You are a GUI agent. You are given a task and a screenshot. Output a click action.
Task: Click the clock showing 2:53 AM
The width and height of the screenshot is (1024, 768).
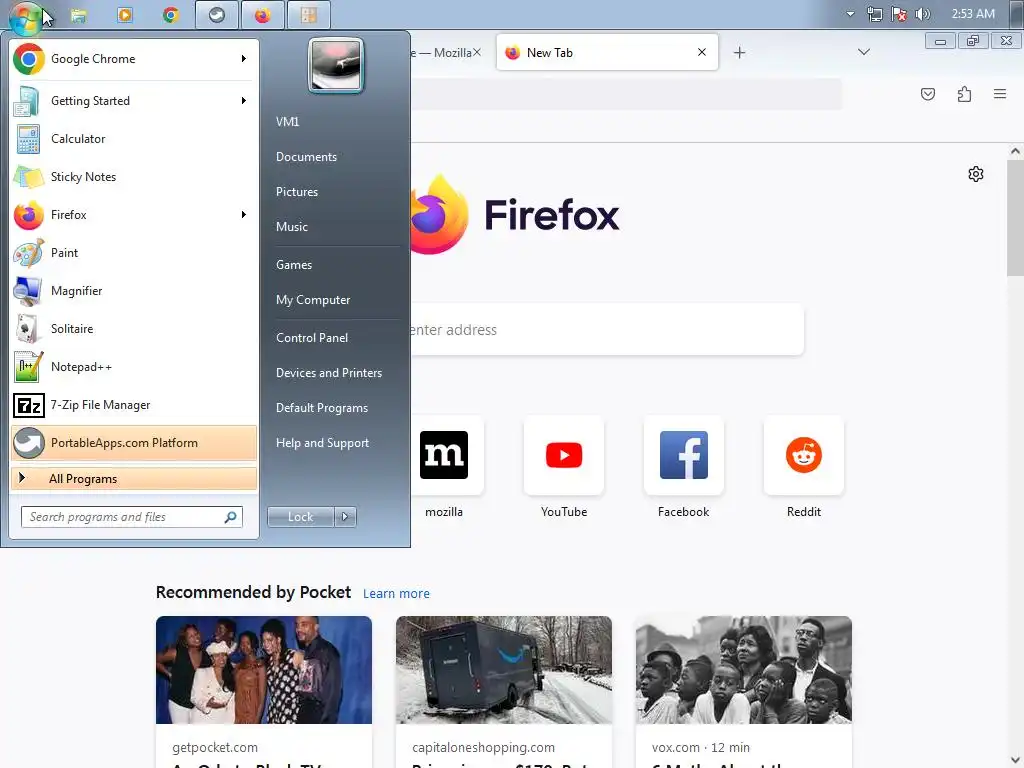pos(973,14)
